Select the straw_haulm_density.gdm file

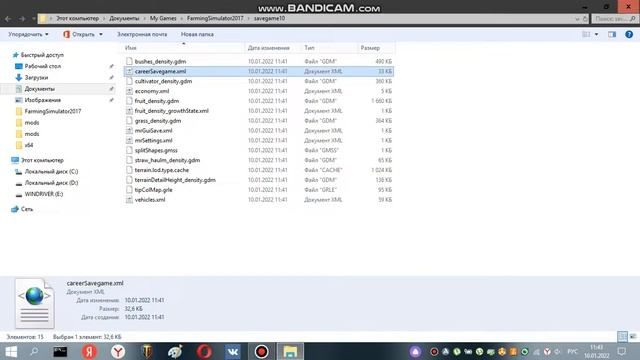point(167,160)
